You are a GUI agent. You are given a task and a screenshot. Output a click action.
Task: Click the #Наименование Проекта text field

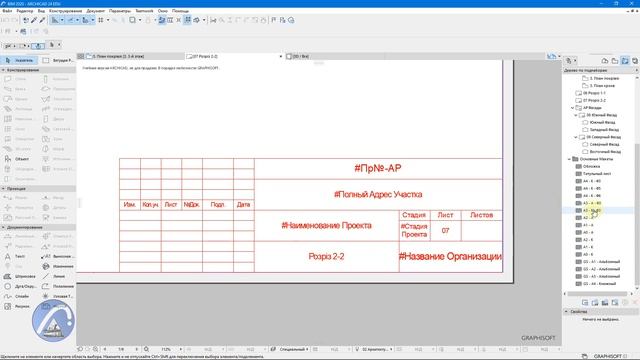click(327, 225)
